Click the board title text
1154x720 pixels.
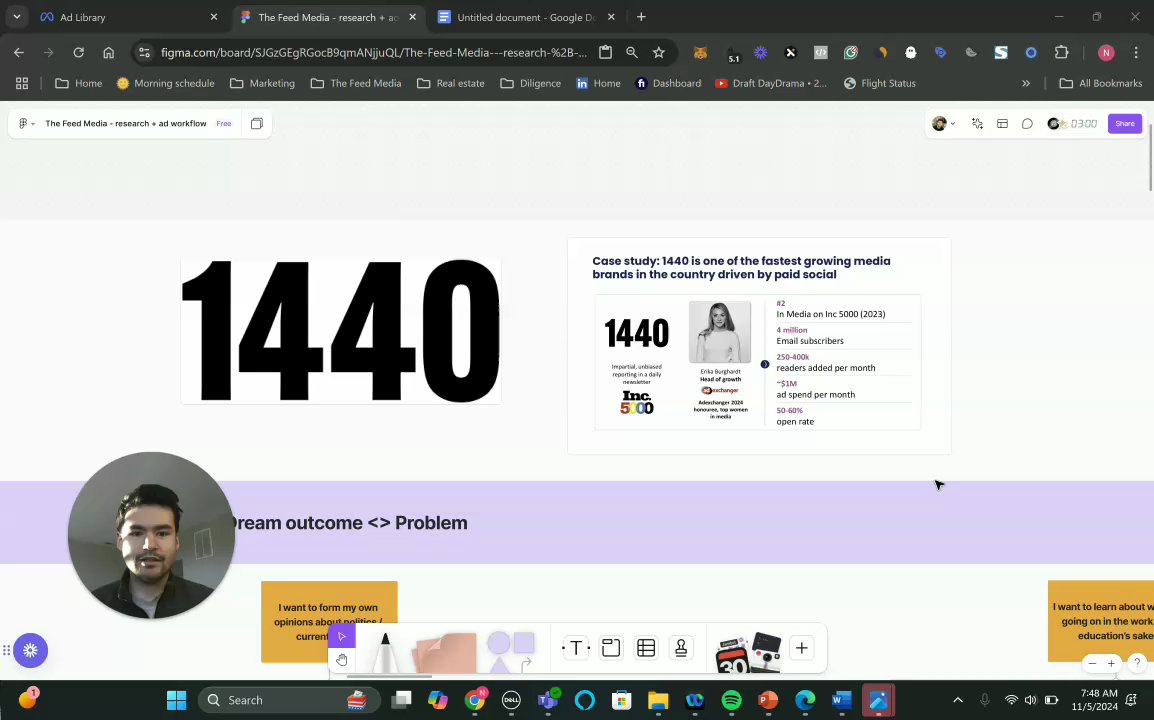[126, 124]
